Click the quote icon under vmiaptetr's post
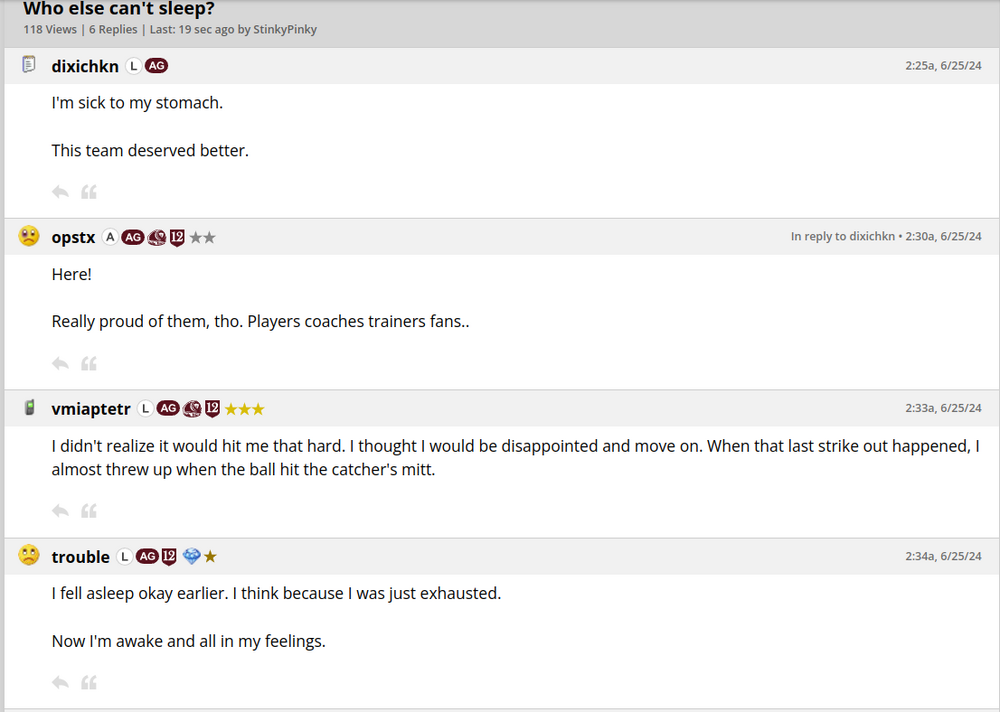The image size is (1000, 712). (89, 511)
